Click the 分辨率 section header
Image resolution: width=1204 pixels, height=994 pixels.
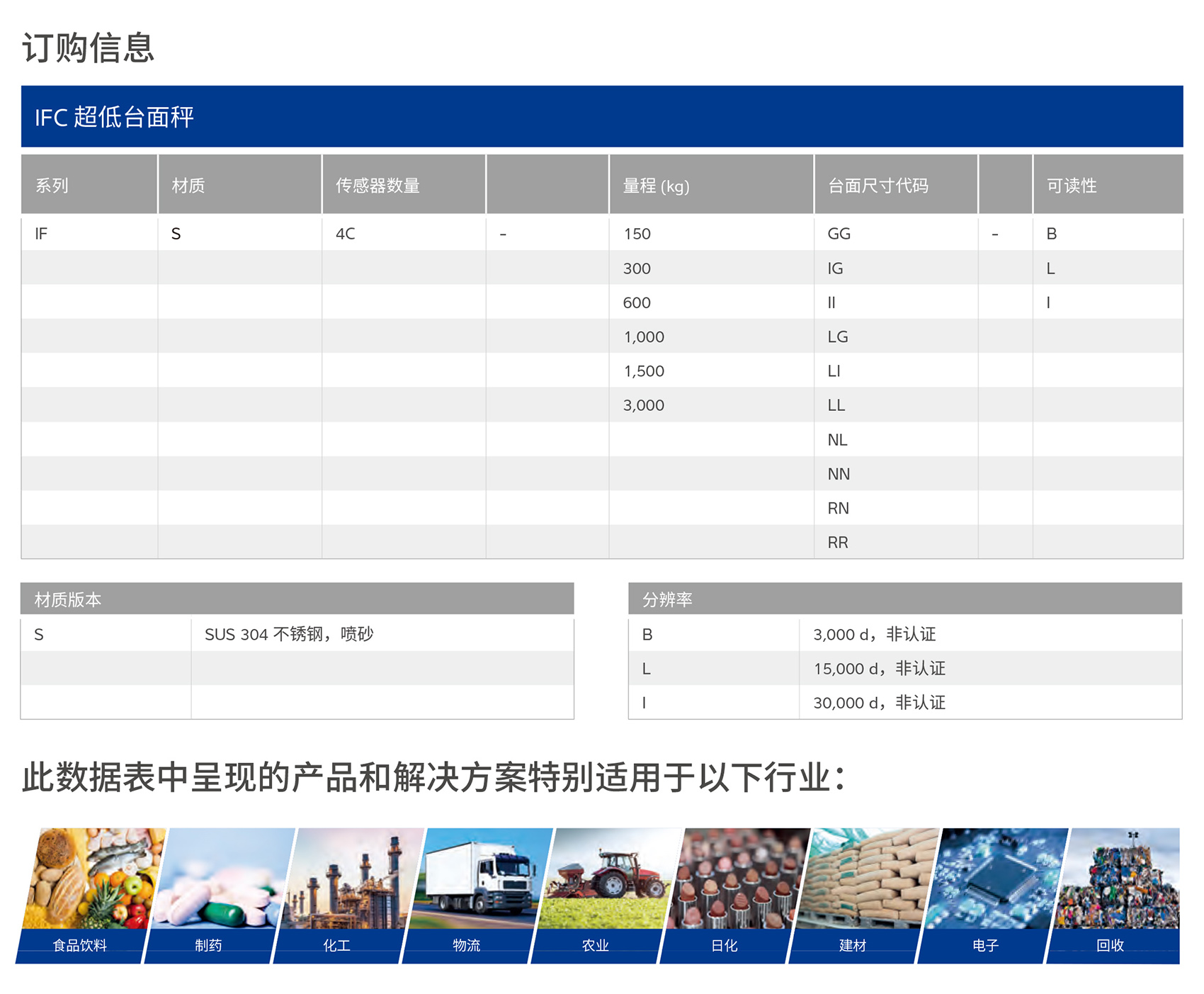(x=667, y=599)
